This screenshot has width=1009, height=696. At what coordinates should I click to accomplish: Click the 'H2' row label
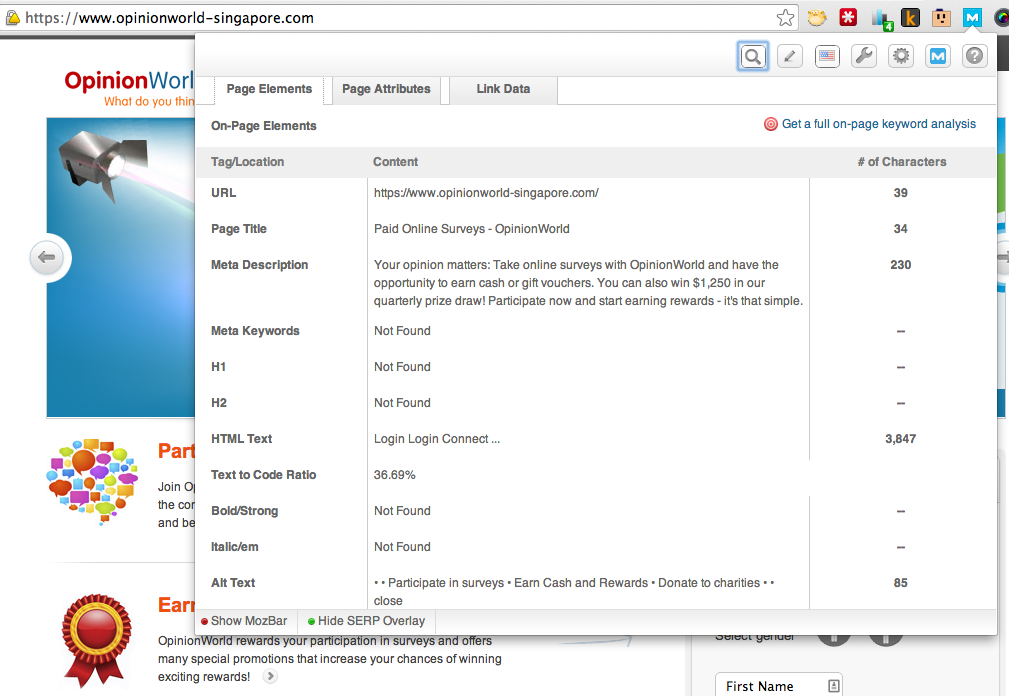(x=218, y=403)
